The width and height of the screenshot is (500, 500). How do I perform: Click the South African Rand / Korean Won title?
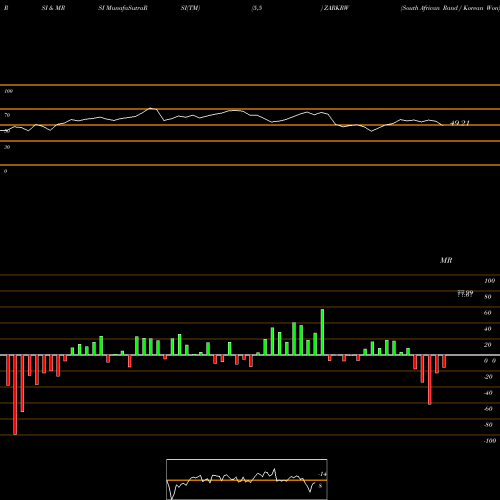(450, 8)
